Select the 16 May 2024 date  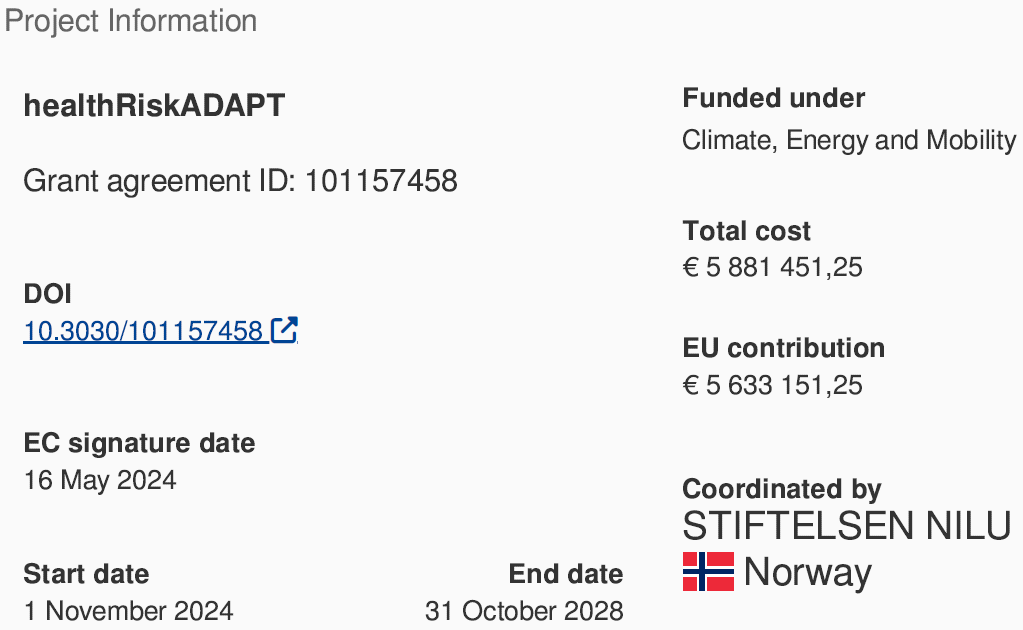(100, 480)
